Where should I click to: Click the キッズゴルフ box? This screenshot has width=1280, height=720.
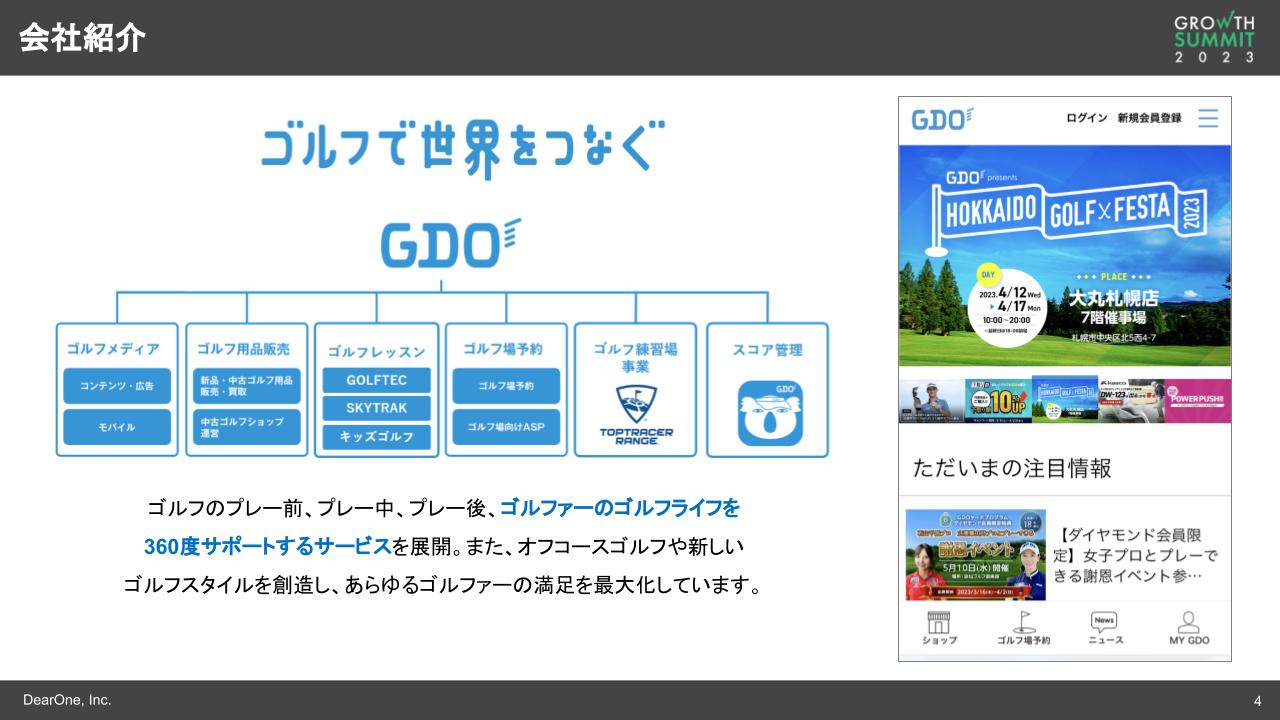point(376,437)
